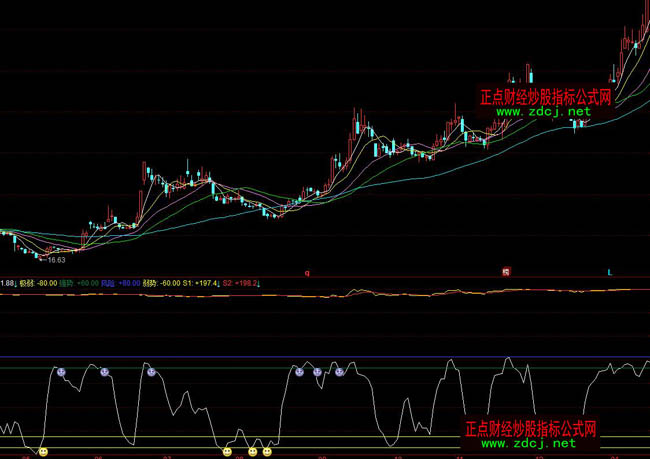Click the rightmost yellow smiley face marker

click(267, 452)
